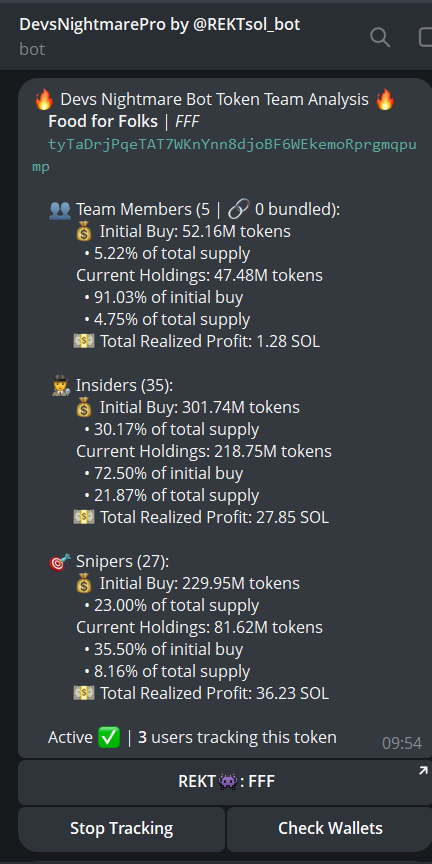Copy the token contract address
Screen dimensions: 432x864
click(225, 155)
